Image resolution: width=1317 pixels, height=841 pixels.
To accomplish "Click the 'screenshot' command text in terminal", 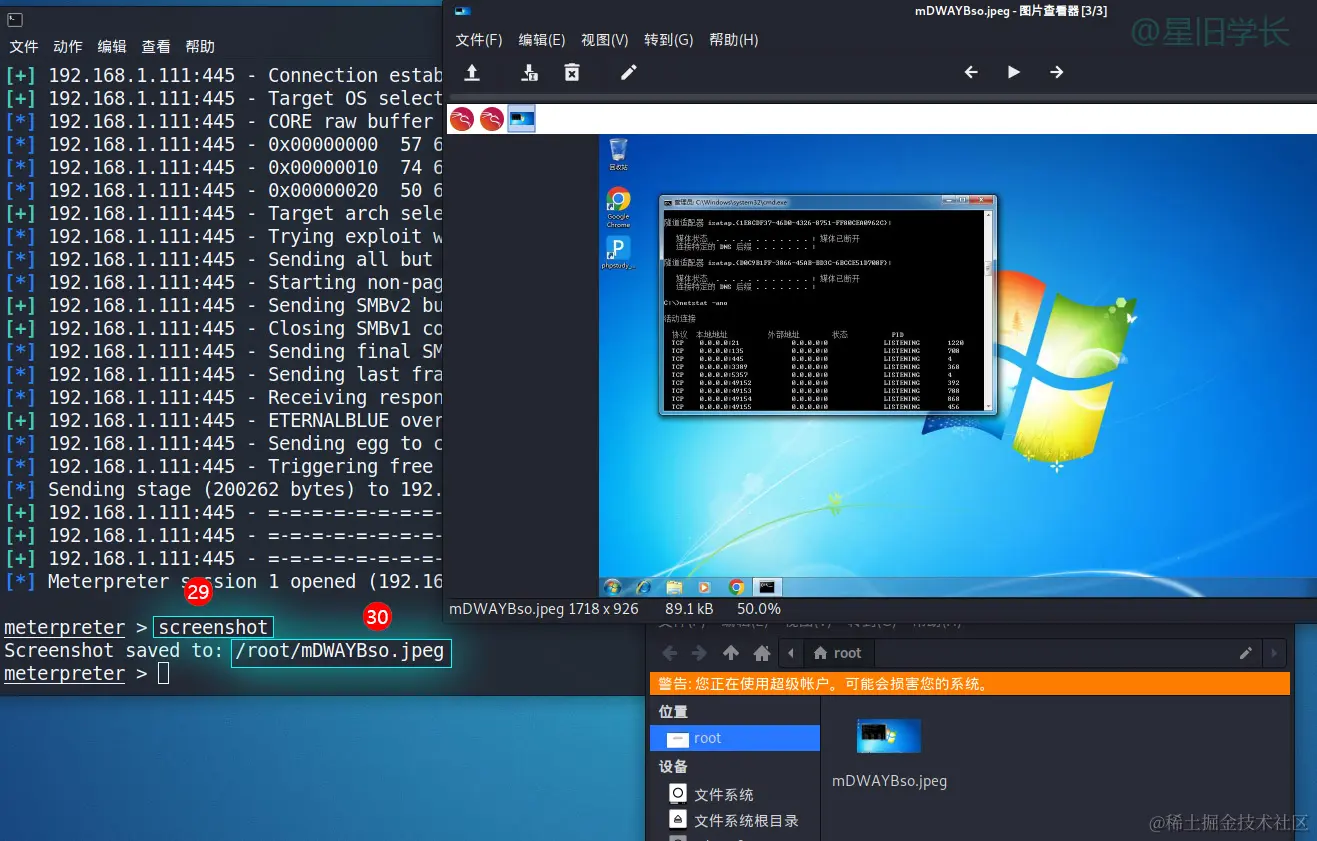I will point(213,628).
